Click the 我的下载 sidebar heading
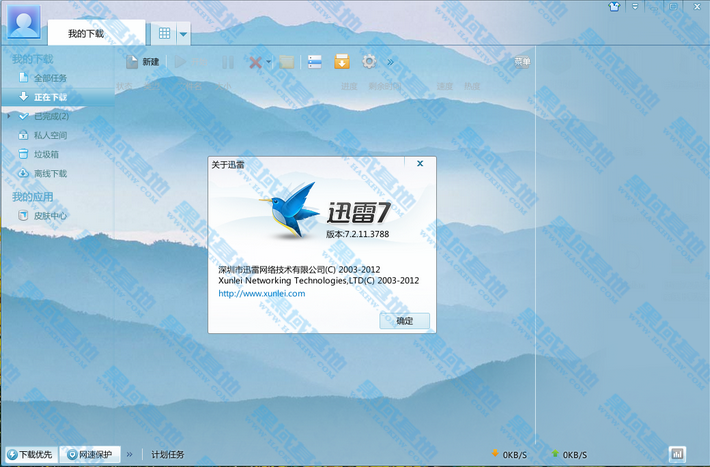The height and width of the screenshot is (467, 710). pyautogui.click(x=33, y=59)
